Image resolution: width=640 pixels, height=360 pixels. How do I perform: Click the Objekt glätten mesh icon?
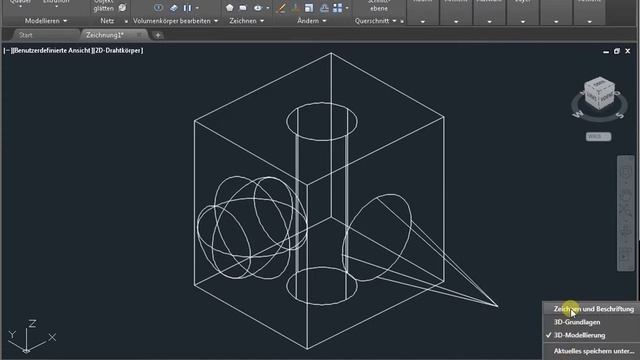coord(122,8)
